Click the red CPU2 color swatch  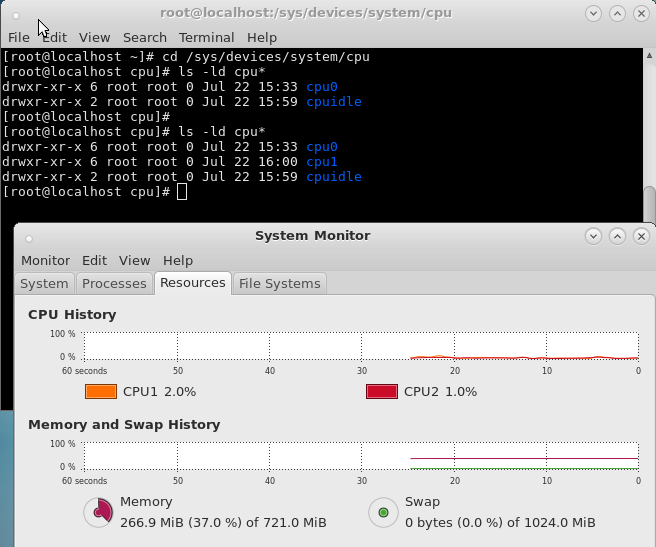pos(382,392)
